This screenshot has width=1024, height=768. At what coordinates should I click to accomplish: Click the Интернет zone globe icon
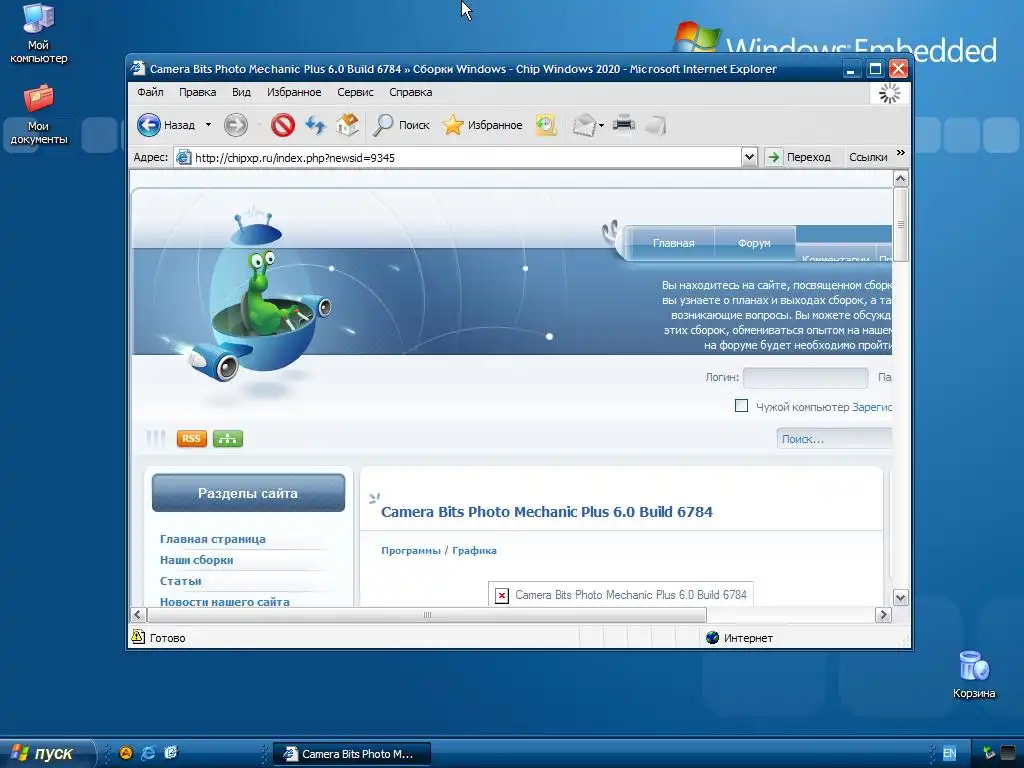coord(712,637)
